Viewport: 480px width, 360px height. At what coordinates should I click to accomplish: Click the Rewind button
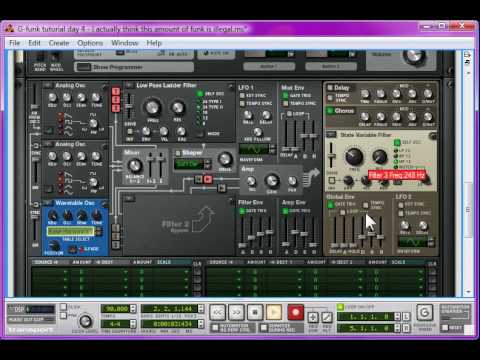pos(217,313)
